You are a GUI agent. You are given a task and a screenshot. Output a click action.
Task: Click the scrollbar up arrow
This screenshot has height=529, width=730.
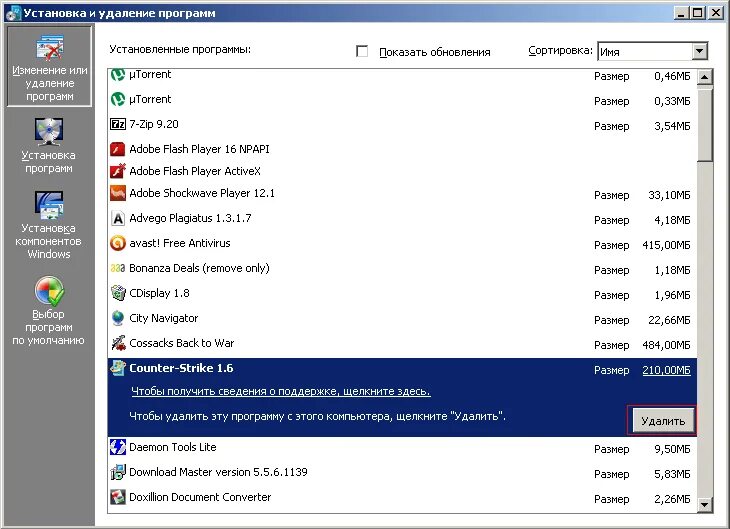point(705,76)
